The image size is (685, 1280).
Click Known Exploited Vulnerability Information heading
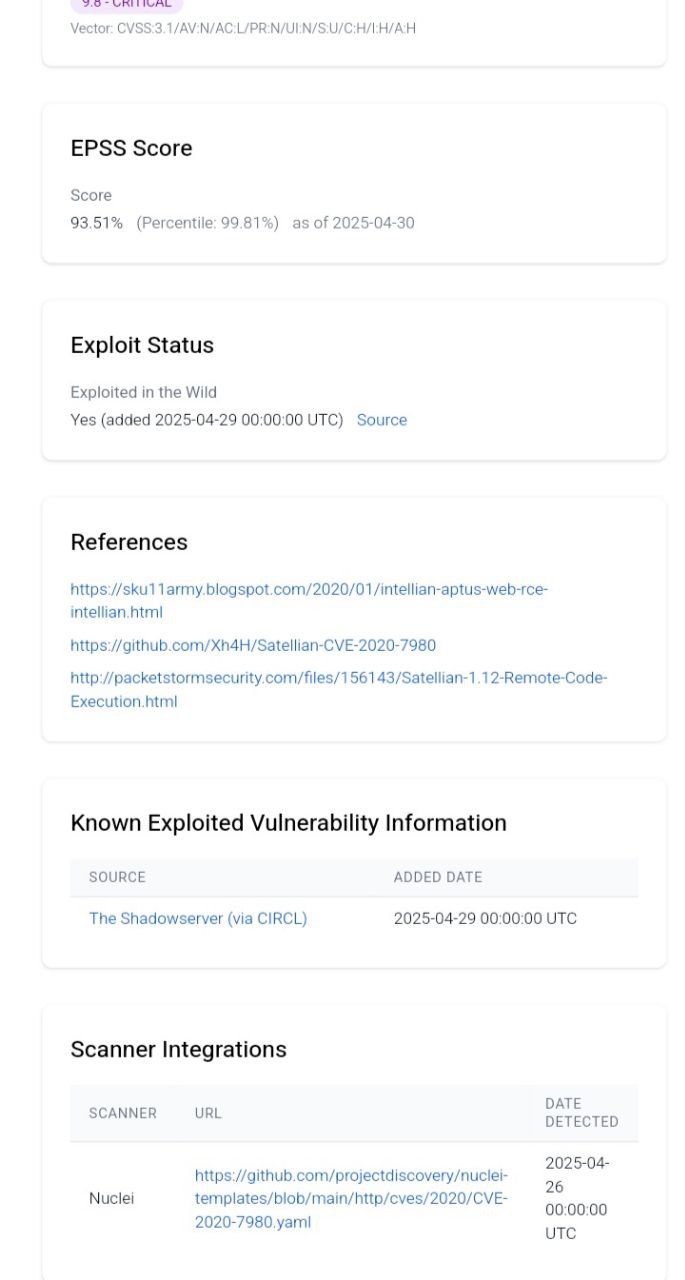(x=288, y=823)
